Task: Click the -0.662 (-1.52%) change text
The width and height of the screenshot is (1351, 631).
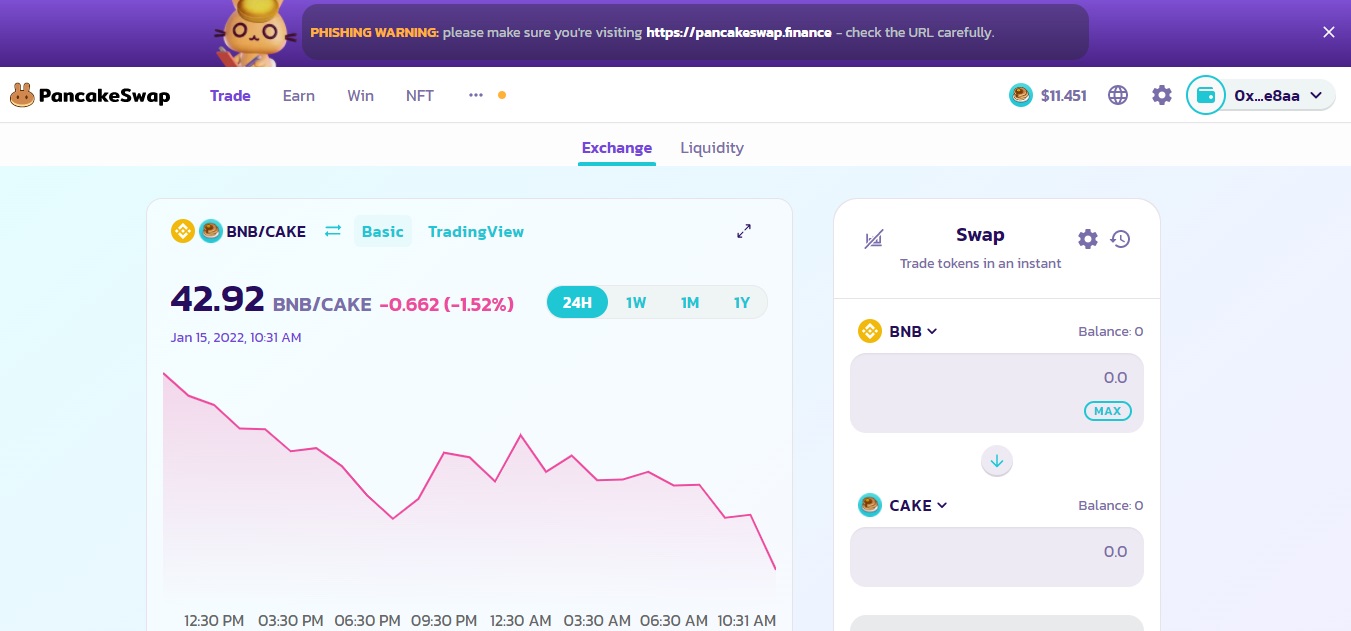Action: (x=446, y=304)
